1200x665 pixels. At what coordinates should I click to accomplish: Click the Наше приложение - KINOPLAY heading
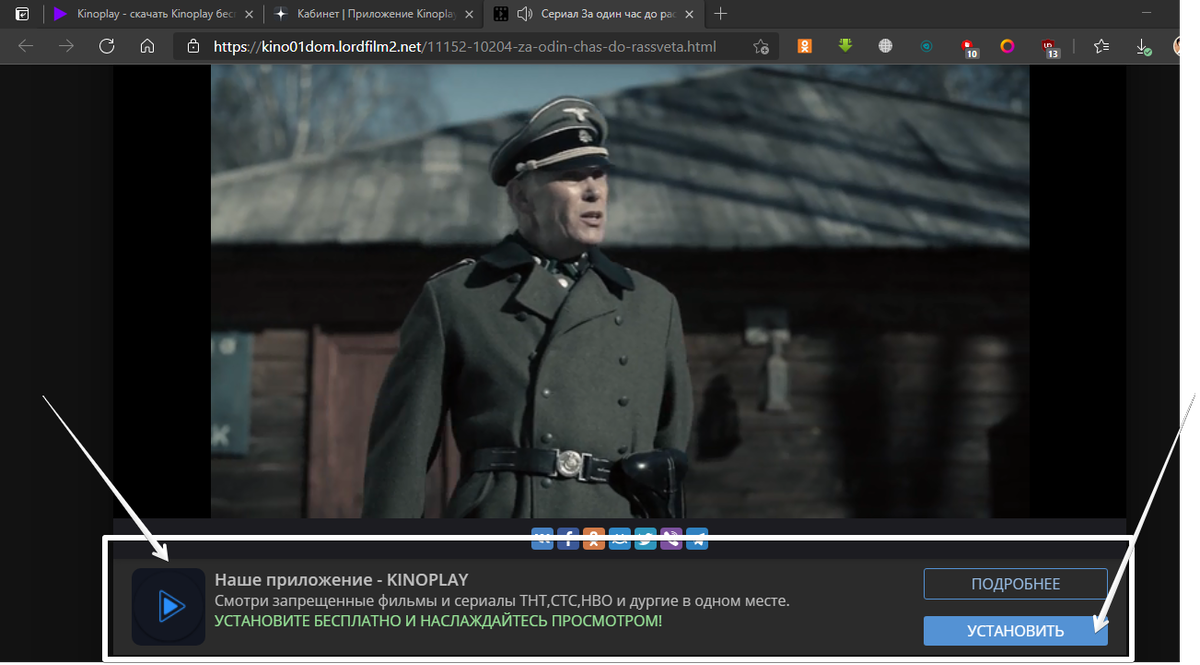tap(342, 580)
